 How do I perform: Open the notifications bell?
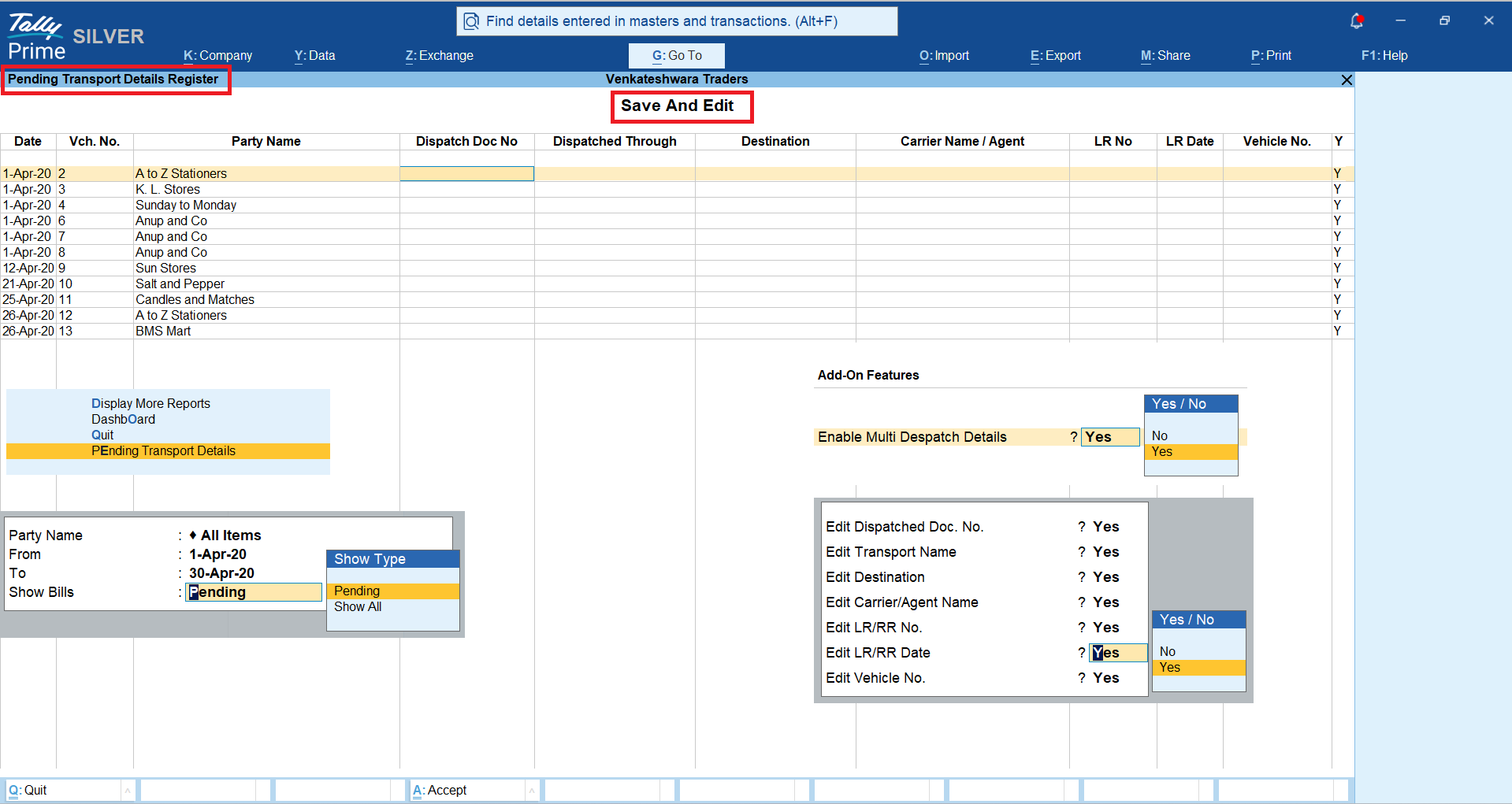click(1356, 21)
